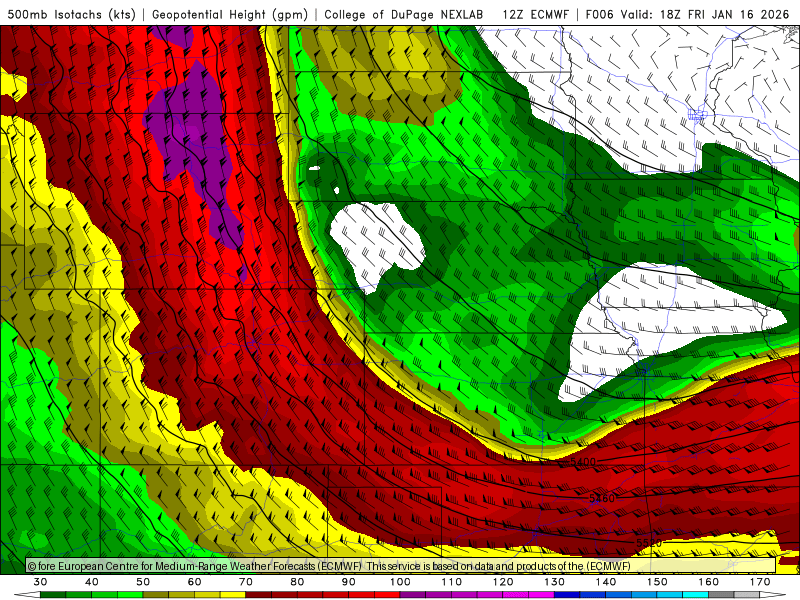
Task: Pick the dark maroon 70-75 kt legend swatch
Action: pos(259,594)
